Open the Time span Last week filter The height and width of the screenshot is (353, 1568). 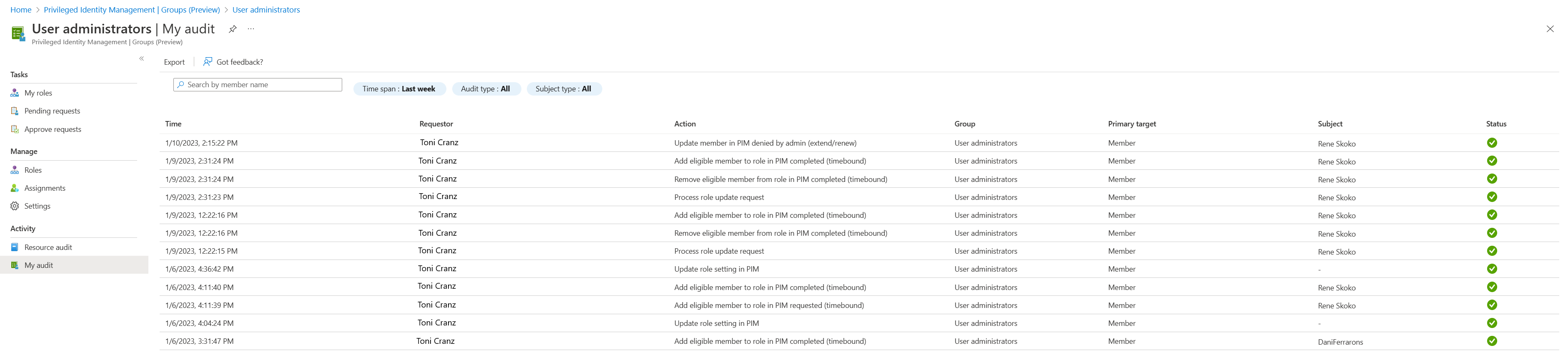(399, 89)
